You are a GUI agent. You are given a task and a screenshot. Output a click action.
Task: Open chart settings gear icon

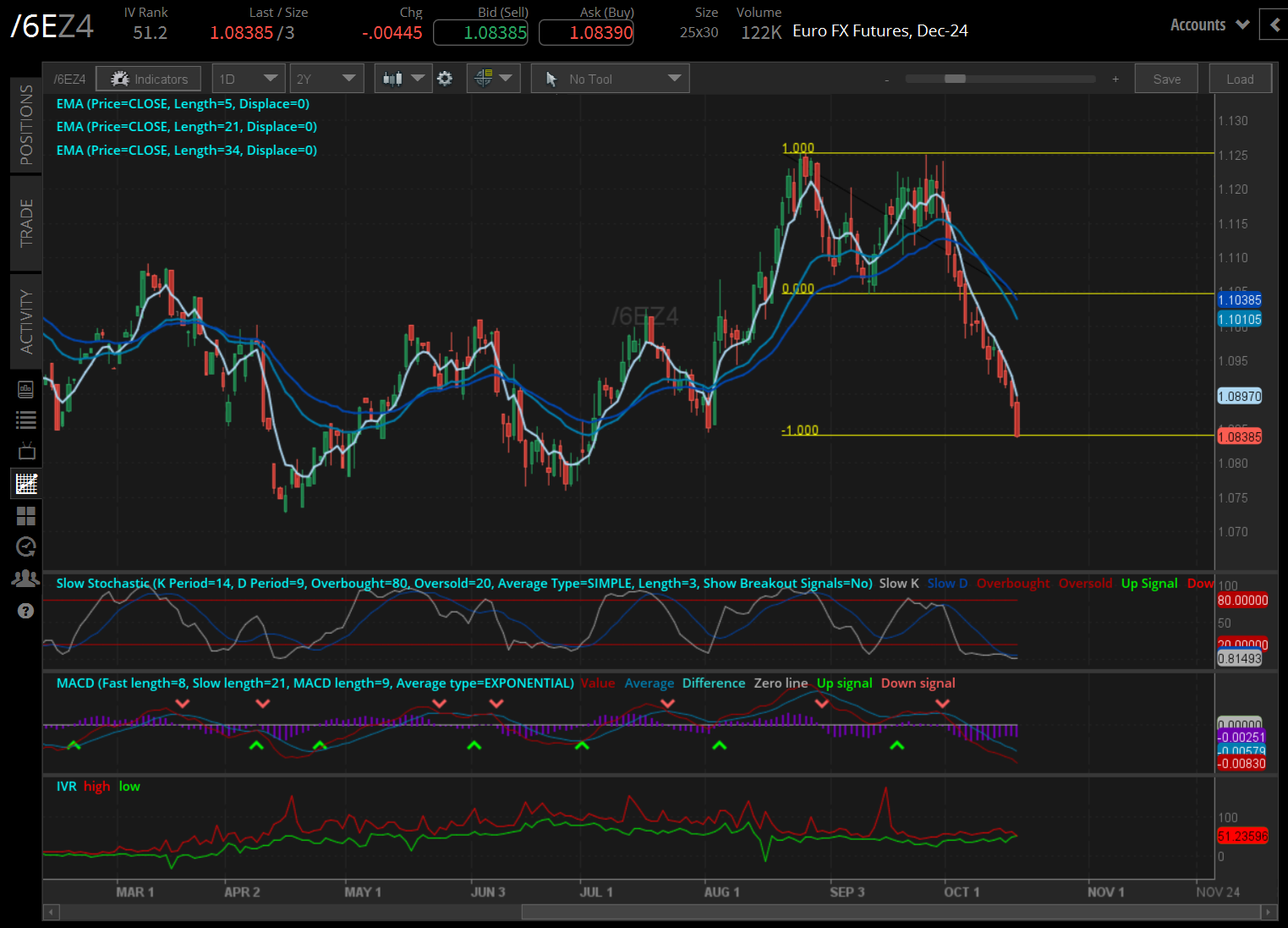point(445,79)
